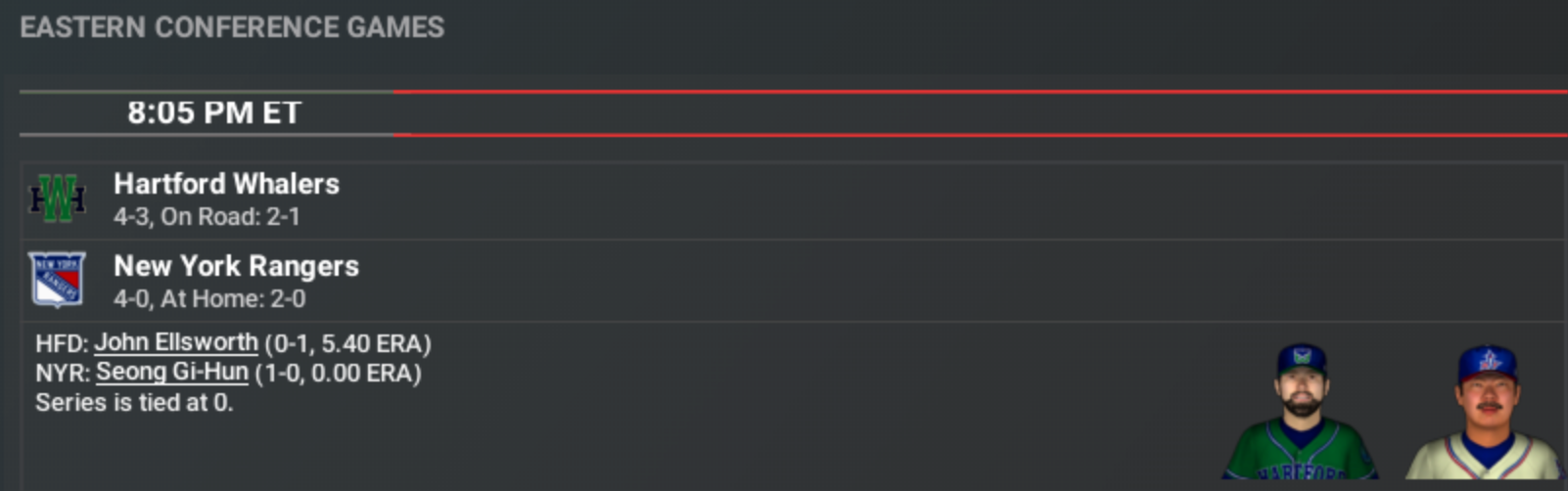
Task: Open the Hartford Whalers team name link
Action: pos(226,184)
